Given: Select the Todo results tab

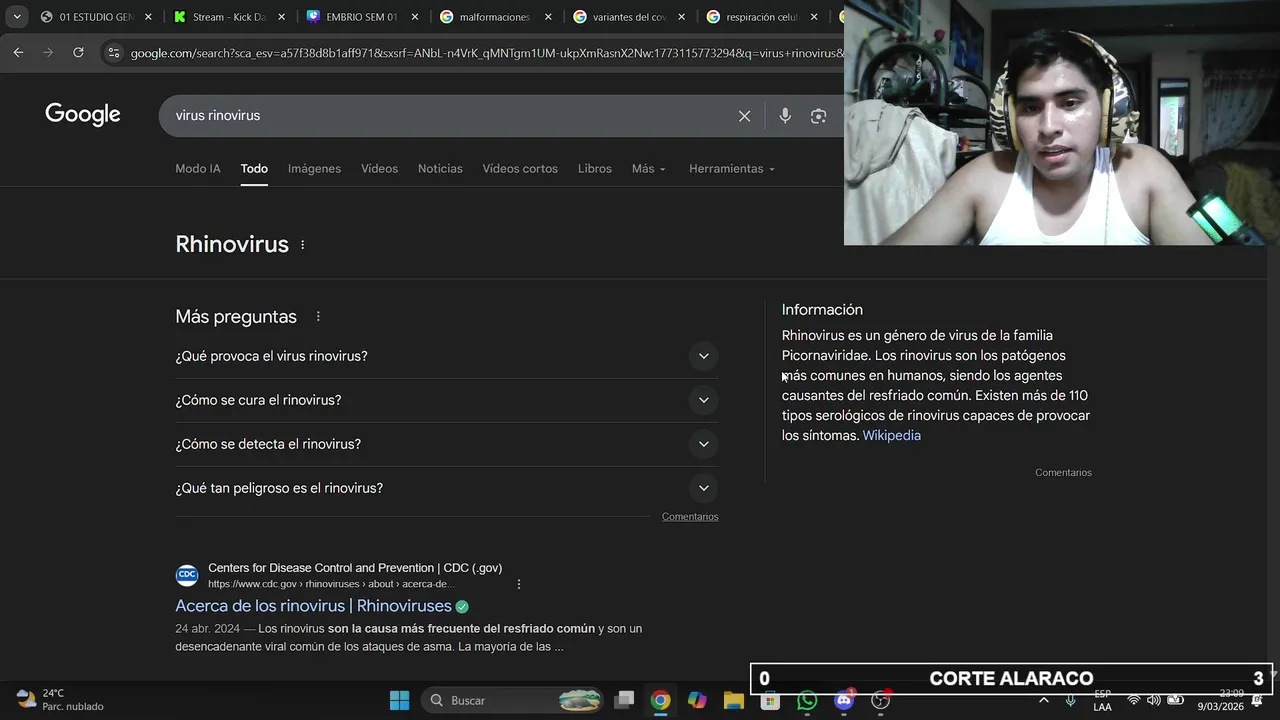Looking at the screenshot, I should click(254, 169).
